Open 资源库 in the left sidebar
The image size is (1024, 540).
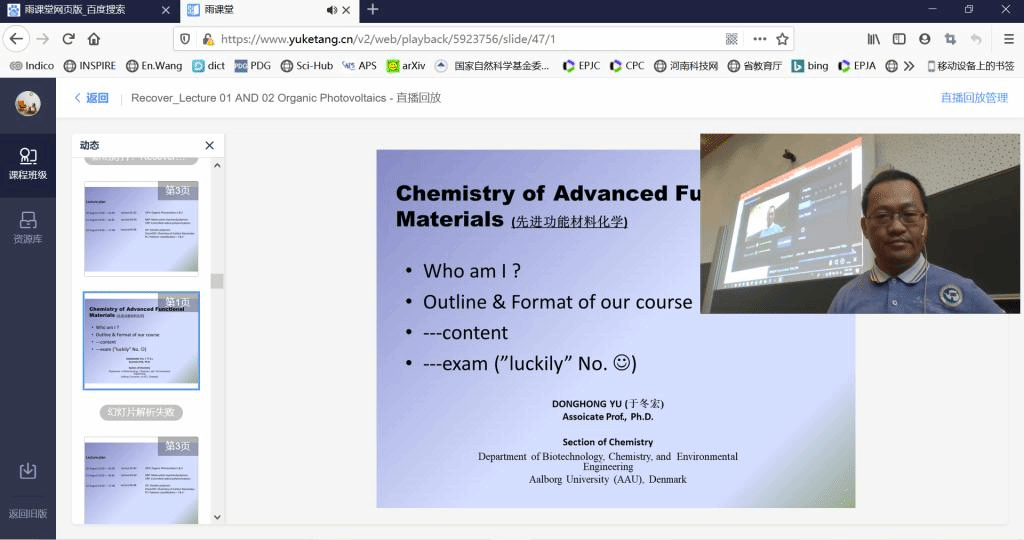pyautogui.click(x=28, y=228)
